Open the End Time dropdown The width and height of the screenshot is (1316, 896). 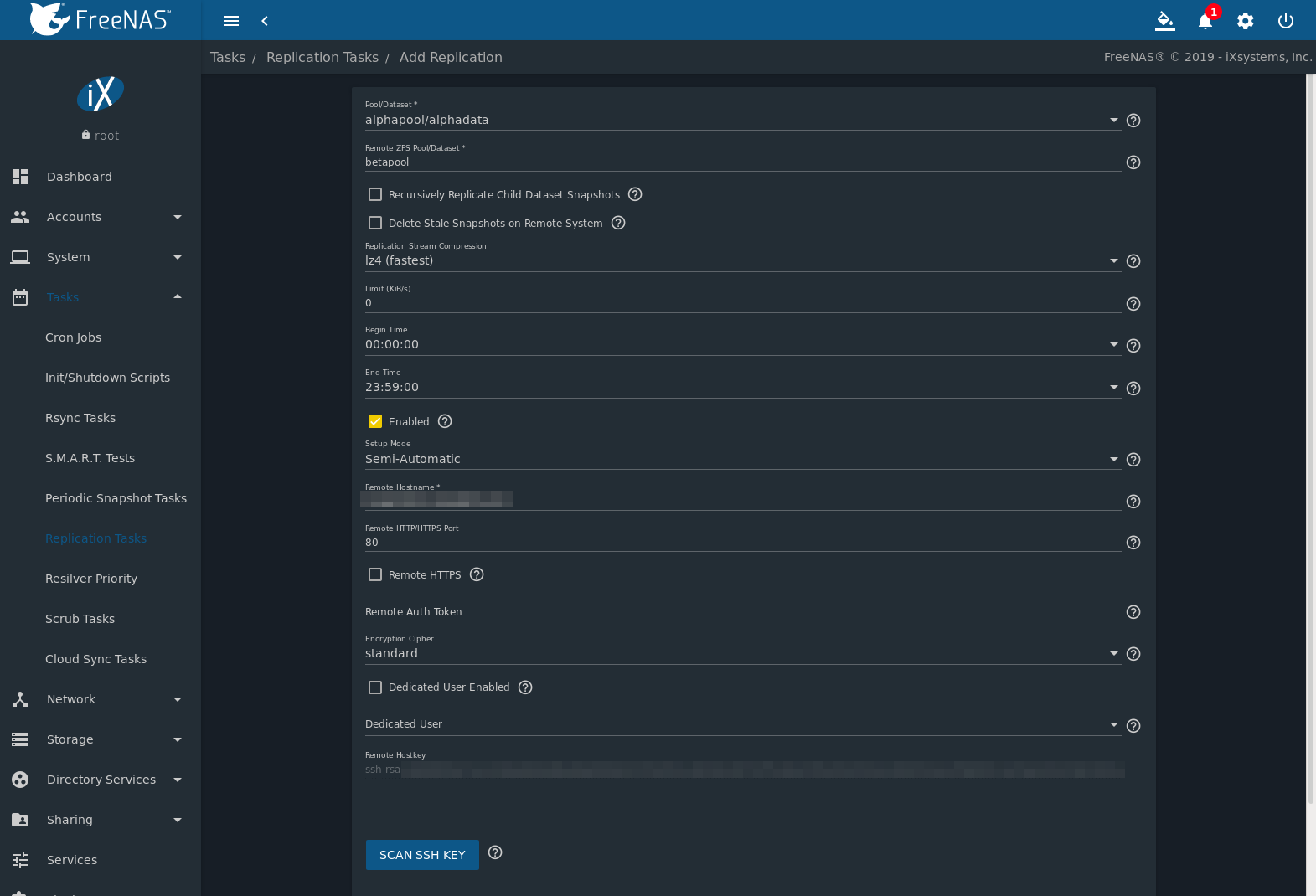point(742,387)
